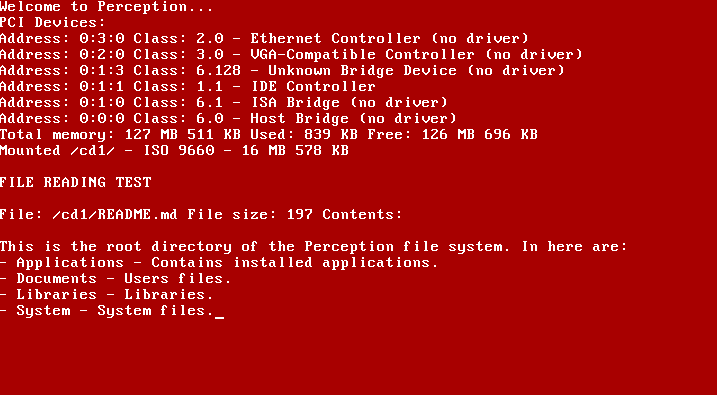Select the VGA-Compatible Controller device line
717x395 pixels.
pos(291,54)
